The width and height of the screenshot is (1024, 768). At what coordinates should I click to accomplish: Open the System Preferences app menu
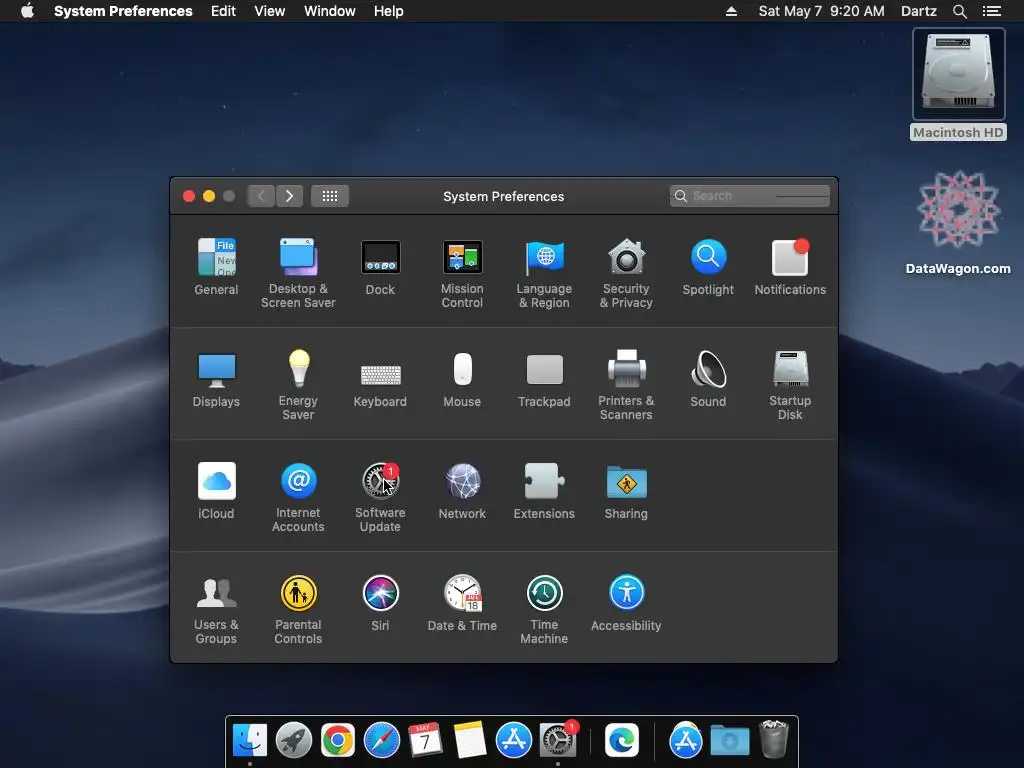click(x=123, y=11)
